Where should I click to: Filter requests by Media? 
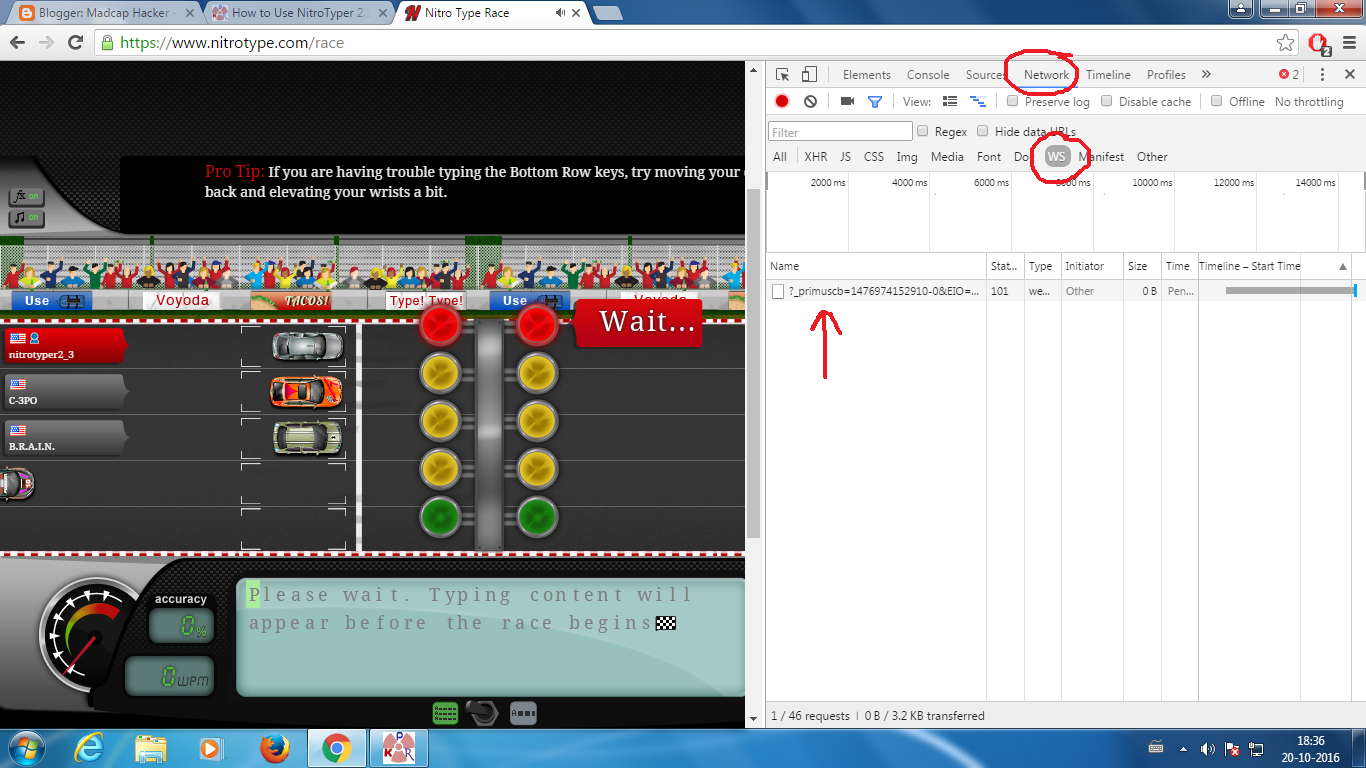pyautogui.click(x=947, y=157)
